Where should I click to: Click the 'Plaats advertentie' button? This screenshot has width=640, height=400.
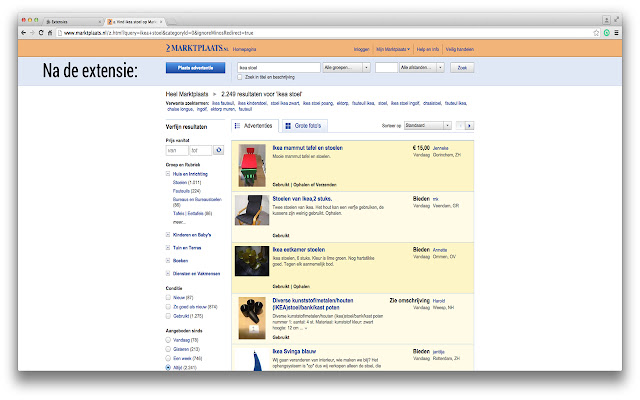click(195, 68)
